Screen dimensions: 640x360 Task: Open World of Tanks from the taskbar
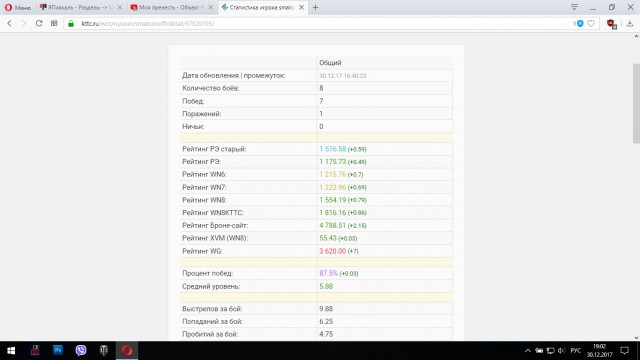[104, 351]
